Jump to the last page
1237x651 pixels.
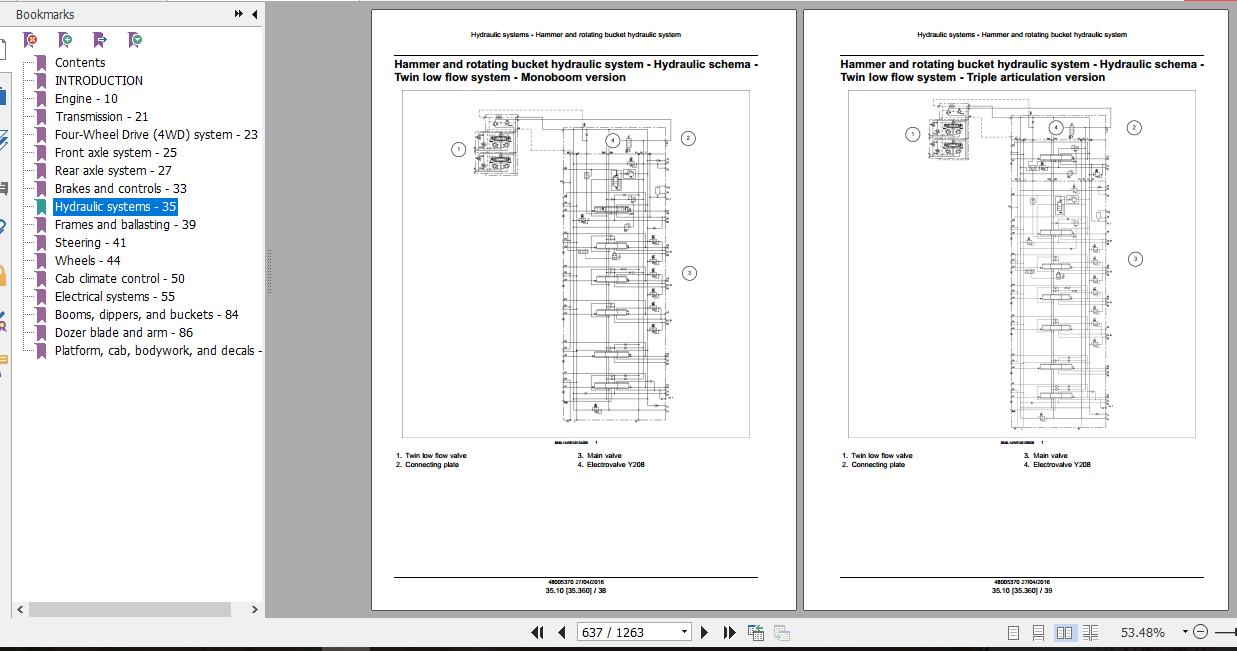point(727,631)
